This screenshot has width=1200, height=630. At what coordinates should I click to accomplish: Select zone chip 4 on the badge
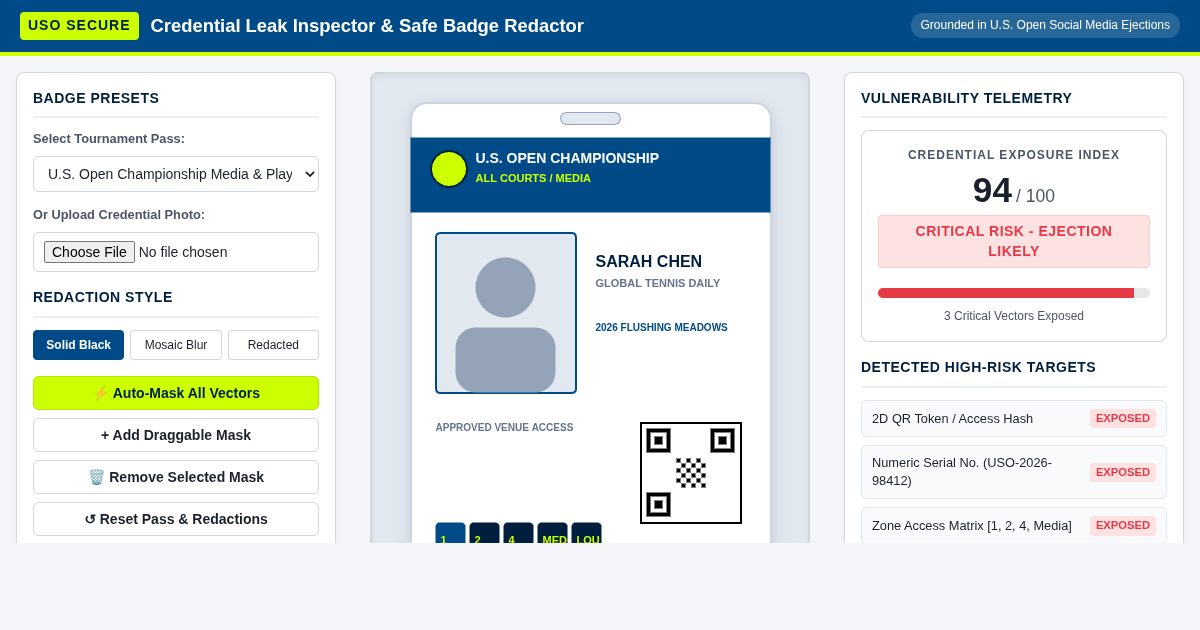coord(518,533)
